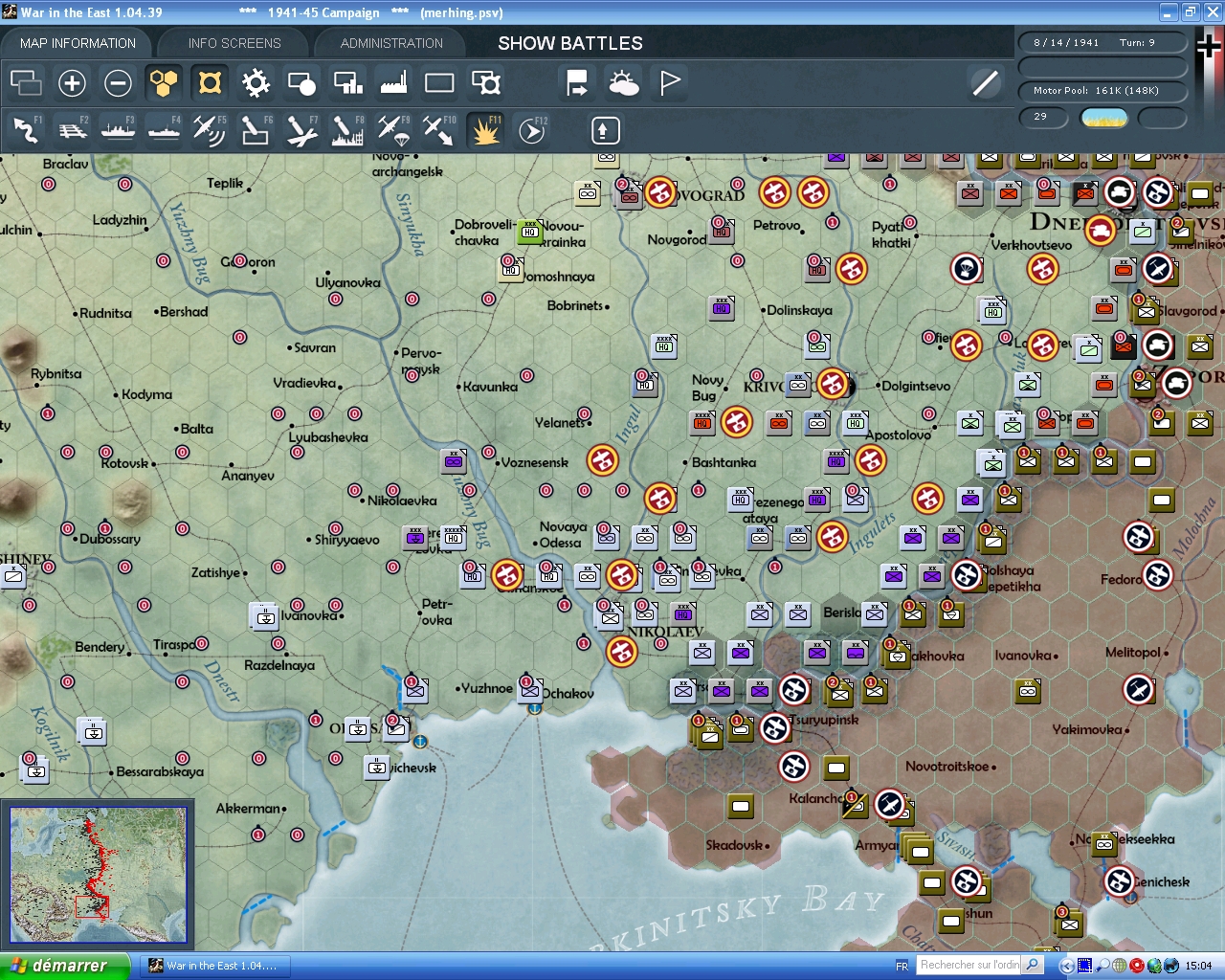Click the Motor Pool readout
1225x980 pixels.
(1102, 91)
